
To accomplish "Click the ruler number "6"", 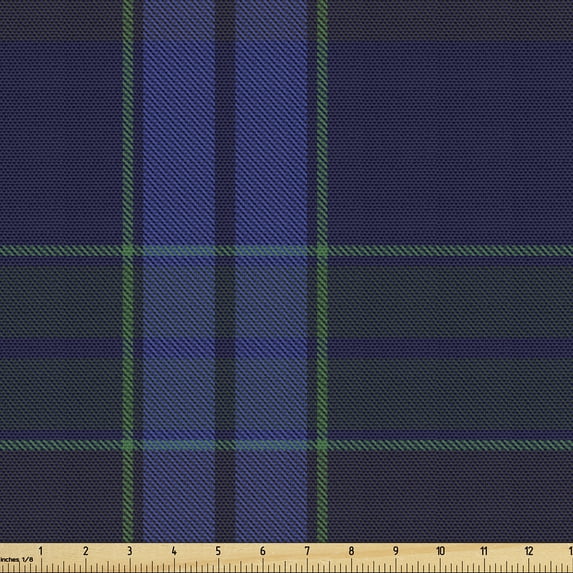I will coord(263,551).
